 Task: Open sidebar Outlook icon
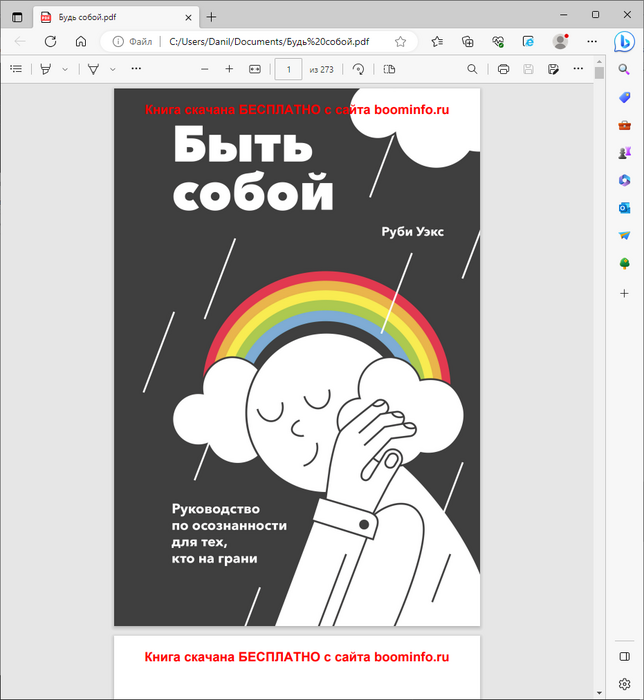pos(624,208)
